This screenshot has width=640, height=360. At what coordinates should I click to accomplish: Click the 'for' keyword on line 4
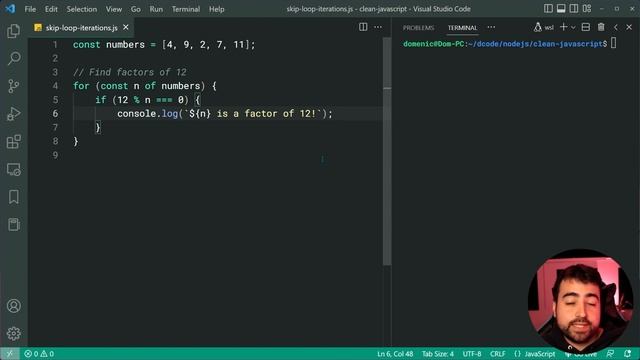click(81, 86)
